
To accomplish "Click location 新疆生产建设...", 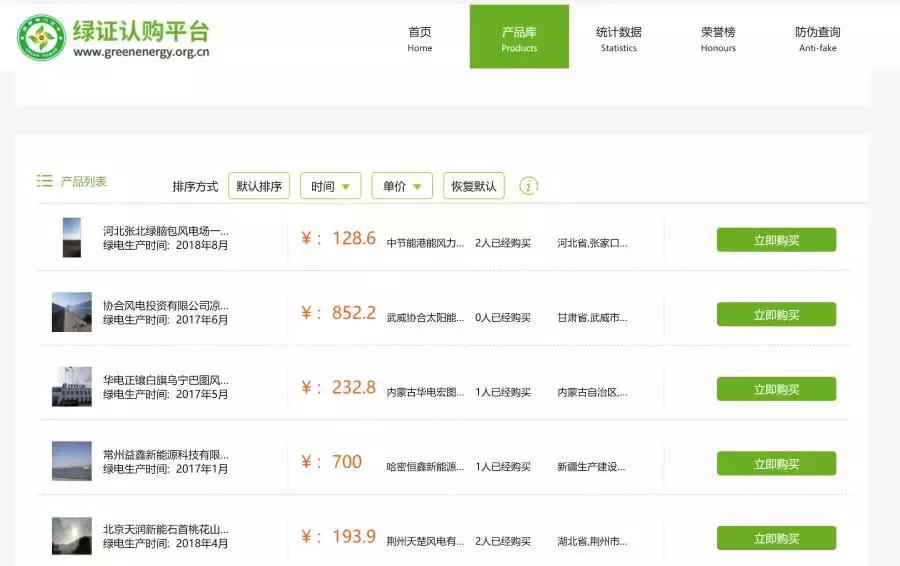I will [591, 467].
